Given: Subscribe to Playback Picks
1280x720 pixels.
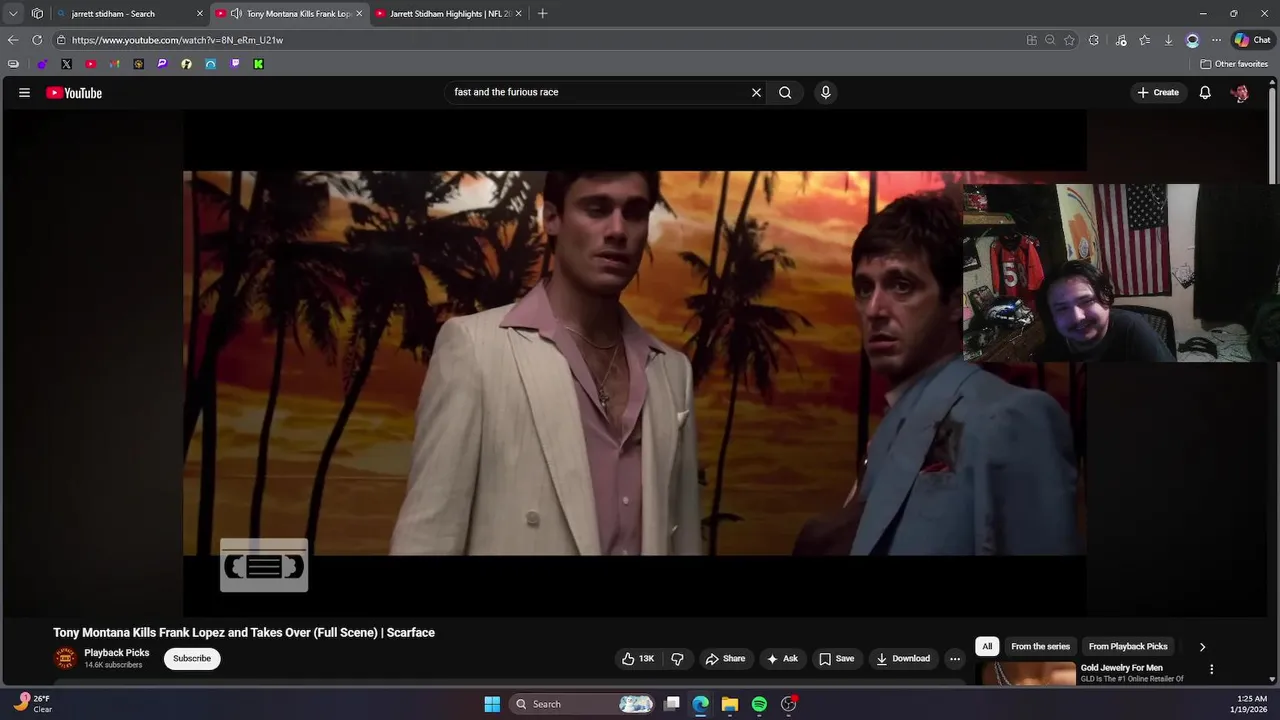Looking at the screenshot, I should click(192, 658).
